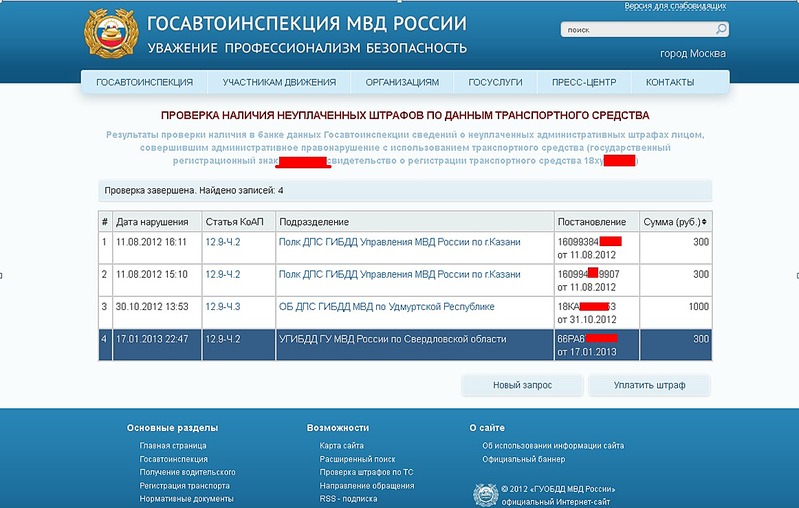Open RSS - подписка footer link

tap(348, 499)
